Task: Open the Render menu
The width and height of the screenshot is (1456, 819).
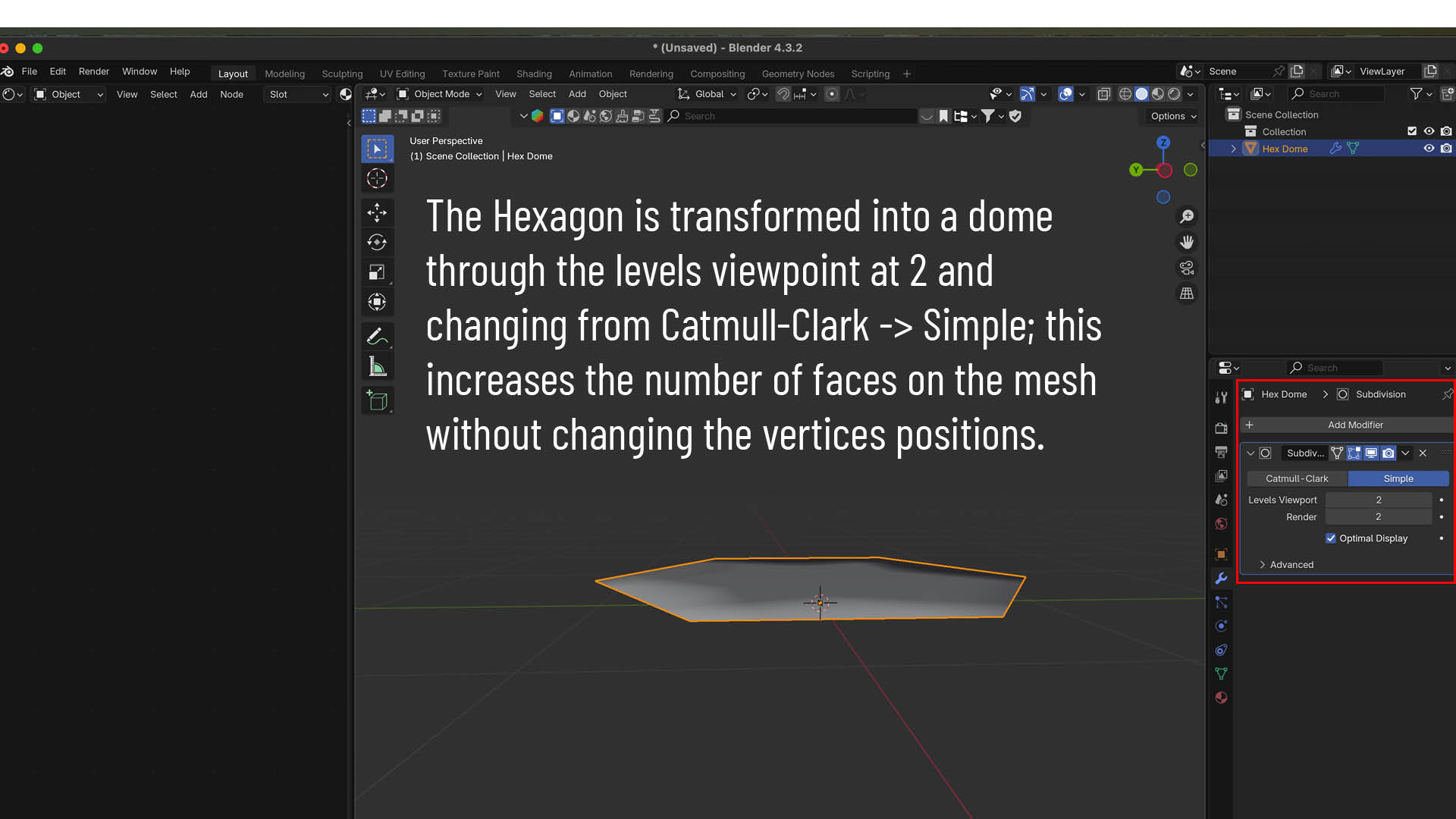Action: click(x=94, y=71)
